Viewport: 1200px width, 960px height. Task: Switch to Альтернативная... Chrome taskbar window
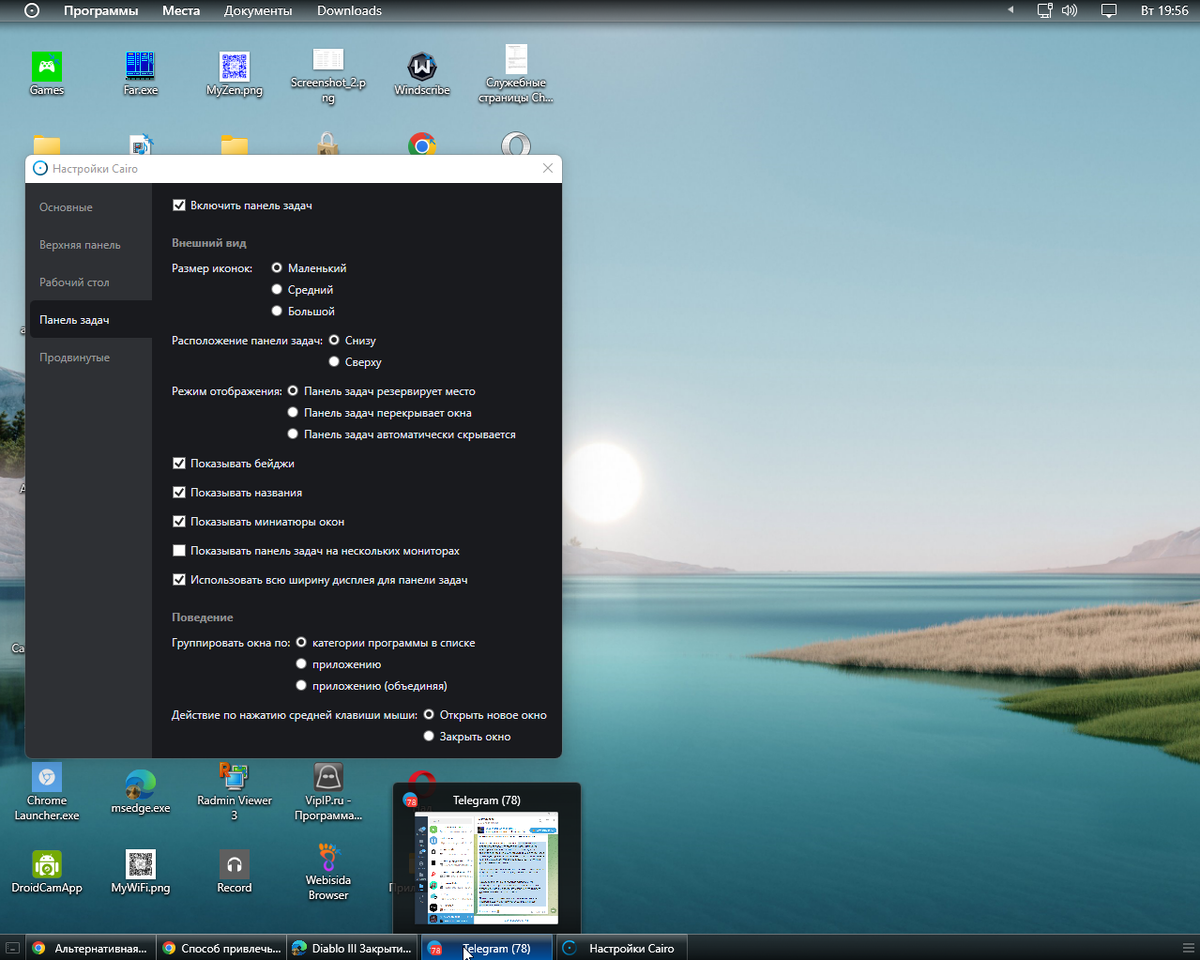pos(90,948)
